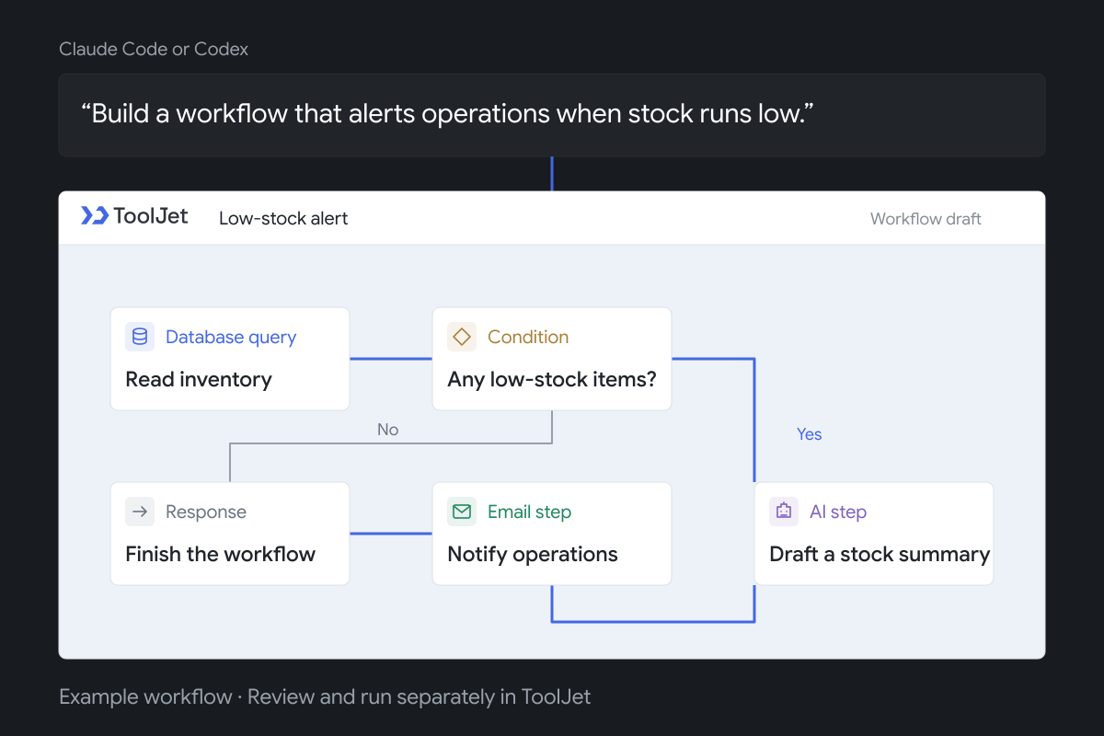The width and height of the screenshot is (1104, 736).
Task: Click the Email step label text
Action: click(529, 512)
